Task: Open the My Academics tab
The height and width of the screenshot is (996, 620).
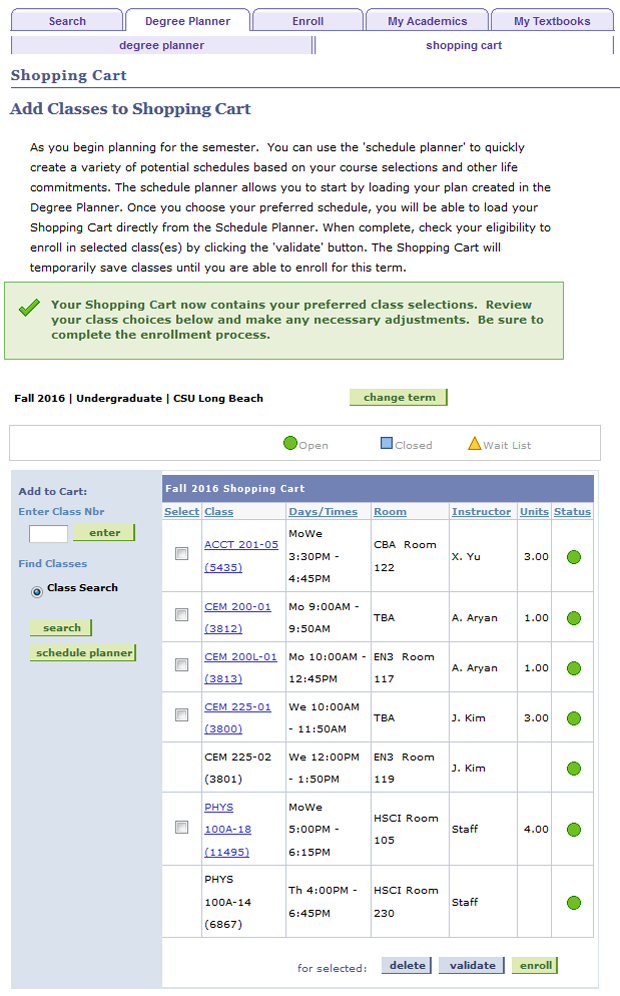Action: 428,20
